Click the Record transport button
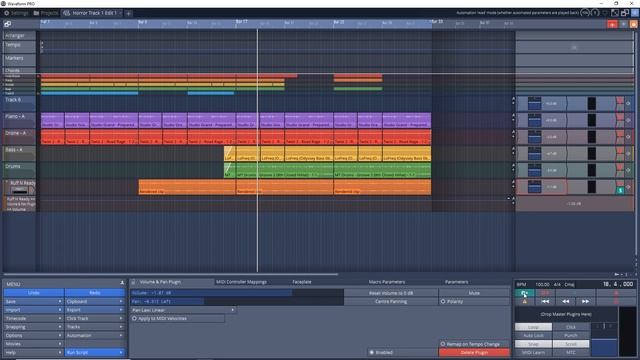Image resolution: width=640 pixels, height=360 pixels. click(x=545, y=293)
